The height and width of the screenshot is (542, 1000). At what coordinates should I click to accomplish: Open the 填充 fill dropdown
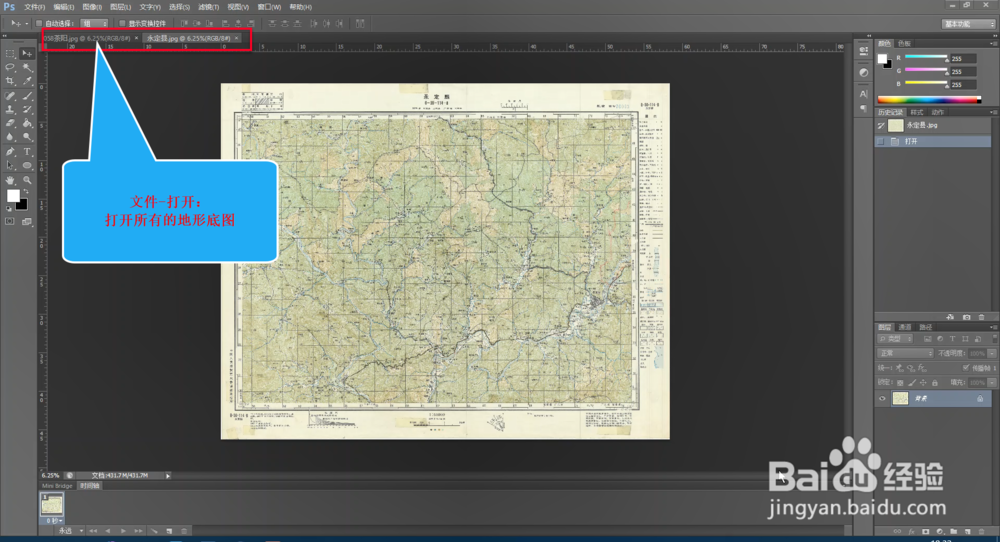pyautogui.click(x=992, y=383)
